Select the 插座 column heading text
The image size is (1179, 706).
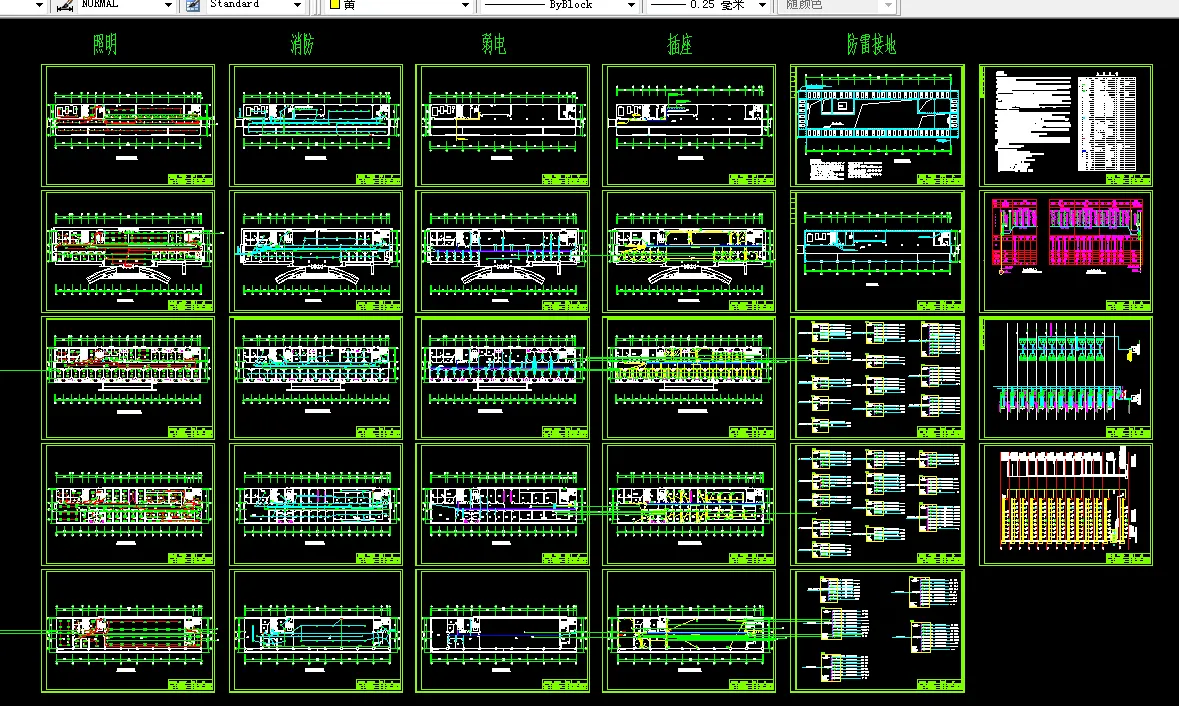pos(680,45)
